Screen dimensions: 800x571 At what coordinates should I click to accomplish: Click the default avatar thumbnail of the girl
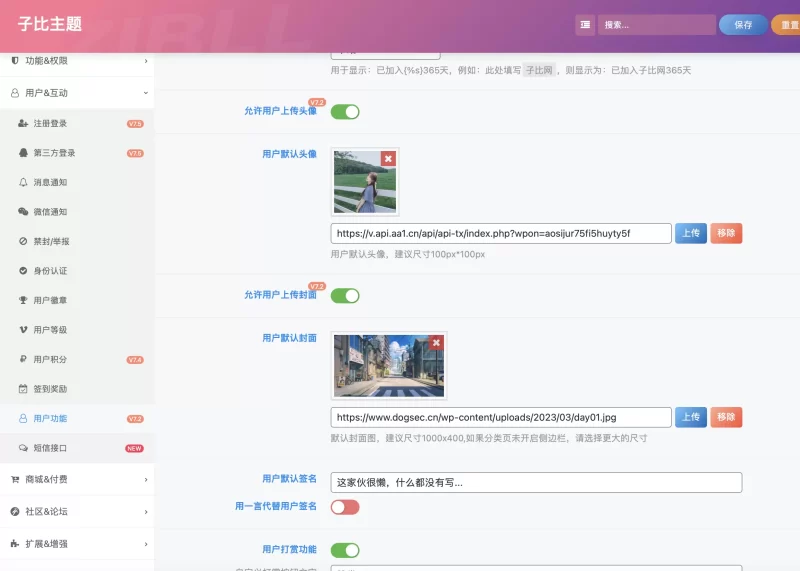click(x=365, y=182)
